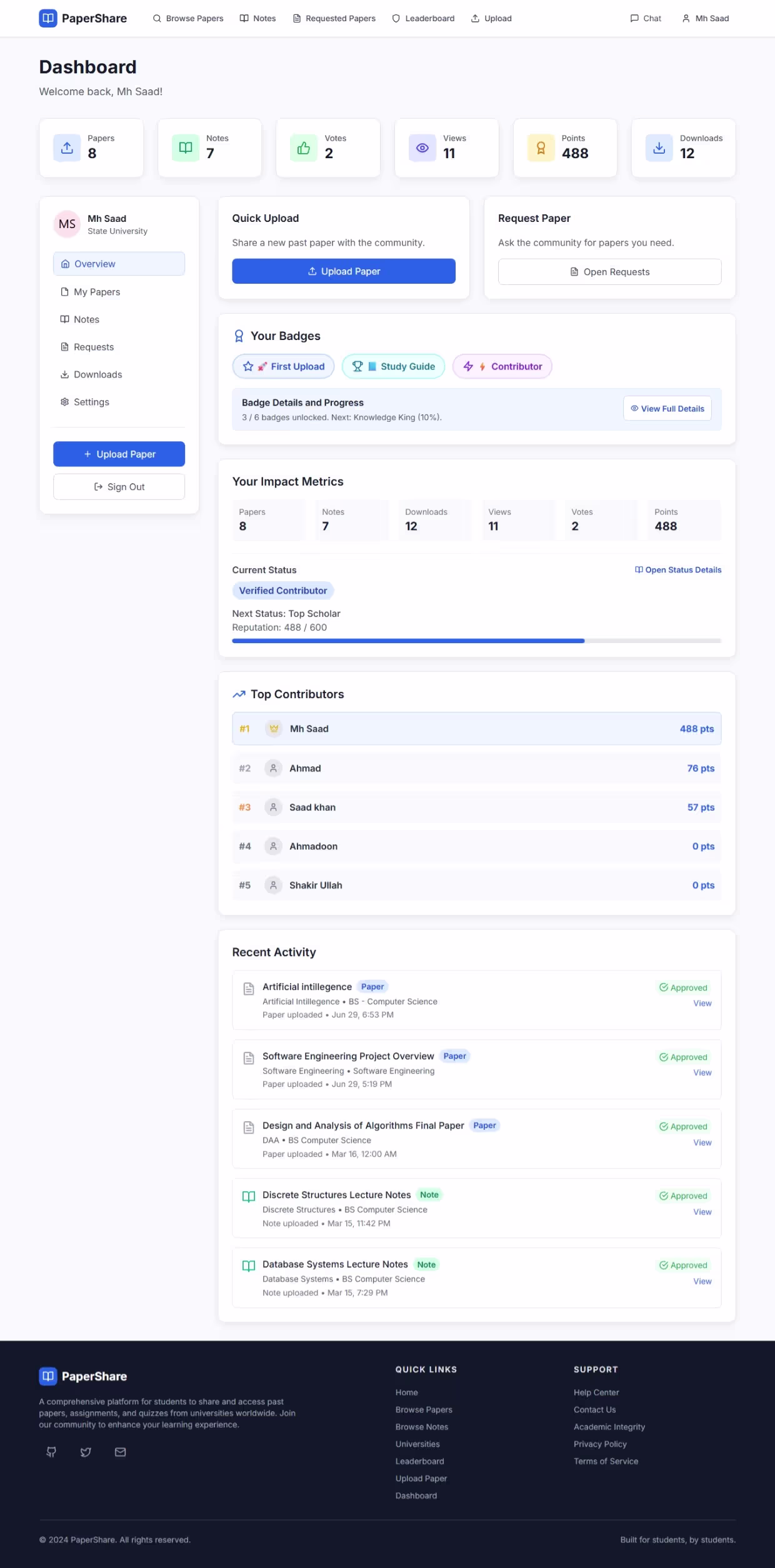This screenshot has height=1568, width=775.
Task: Click the Verified Contributor status pill
Action: [x=282, y=591]
